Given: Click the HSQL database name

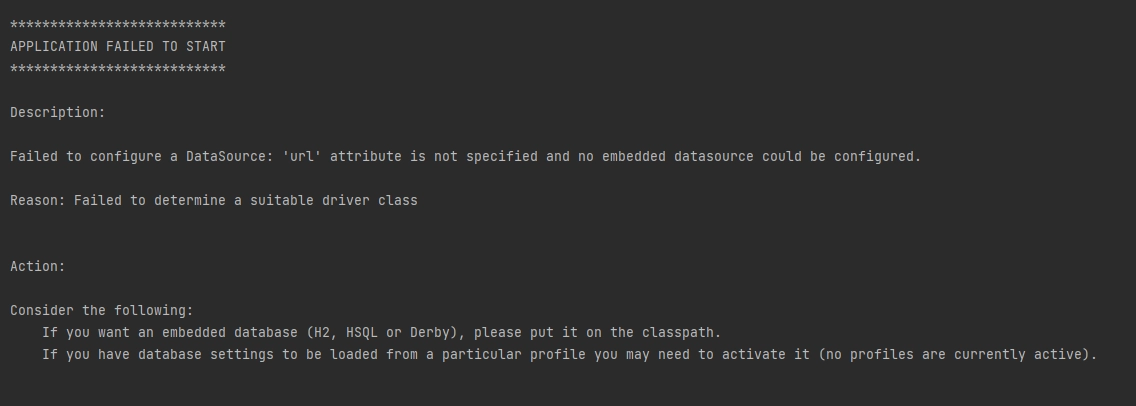Looking at the screenshot, I should pos(361,333).
